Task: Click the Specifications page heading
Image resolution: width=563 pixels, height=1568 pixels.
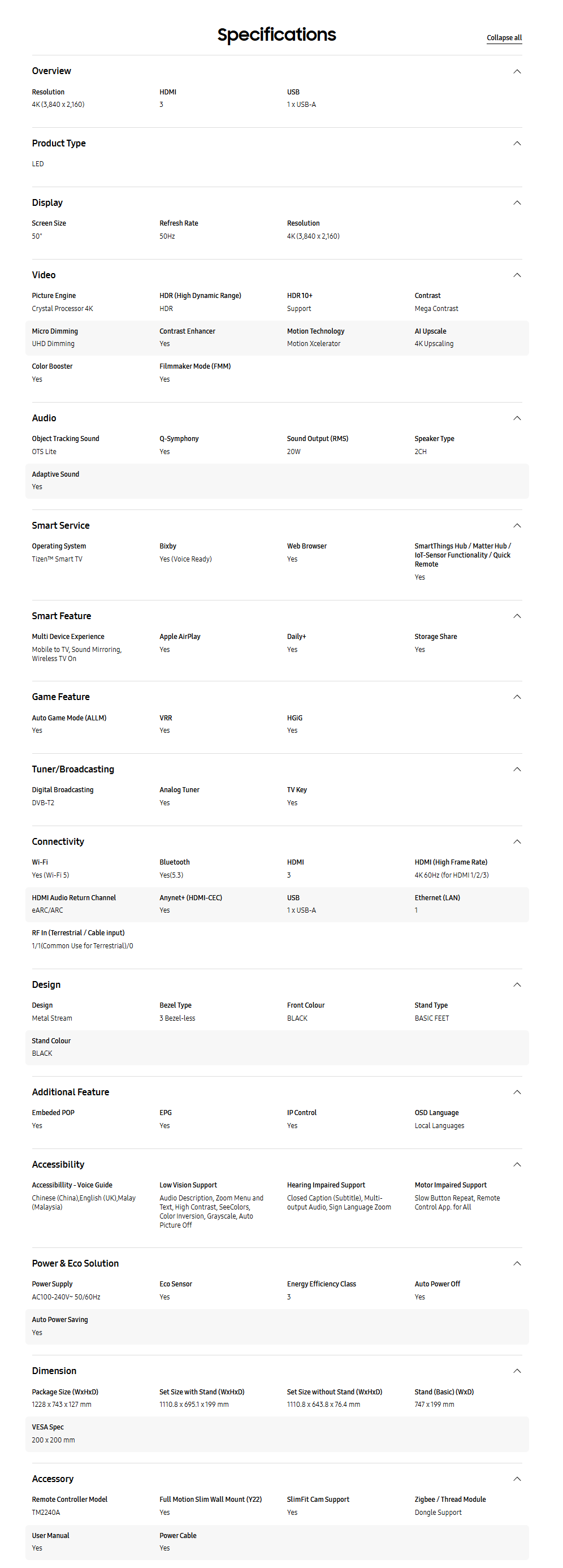Action: click(277, 34)
